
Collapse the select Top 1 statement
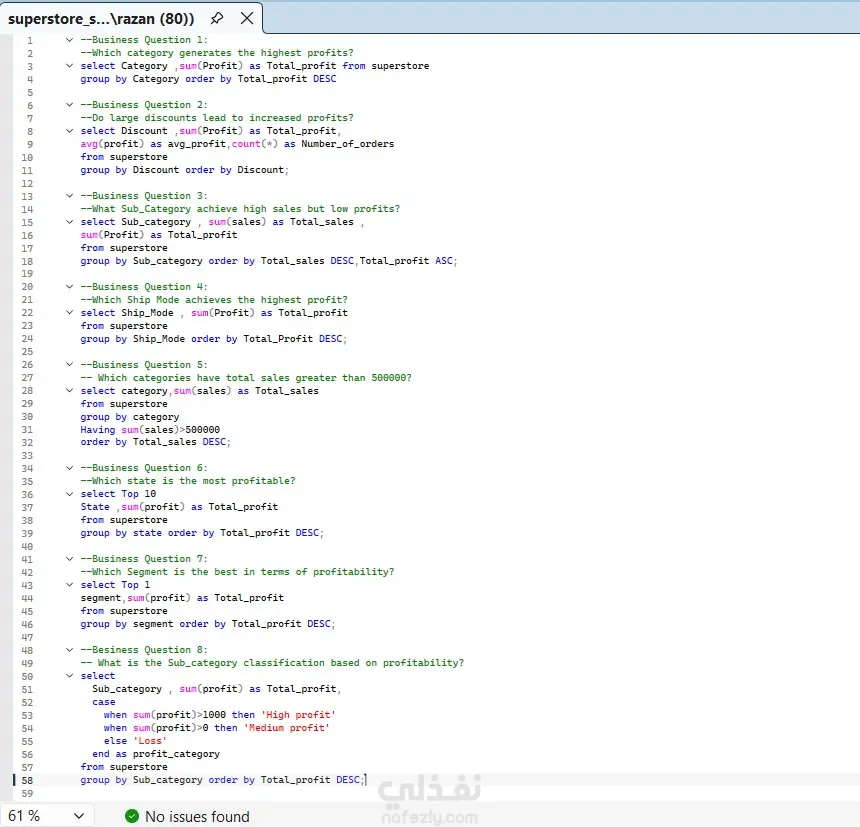[70, 585]
